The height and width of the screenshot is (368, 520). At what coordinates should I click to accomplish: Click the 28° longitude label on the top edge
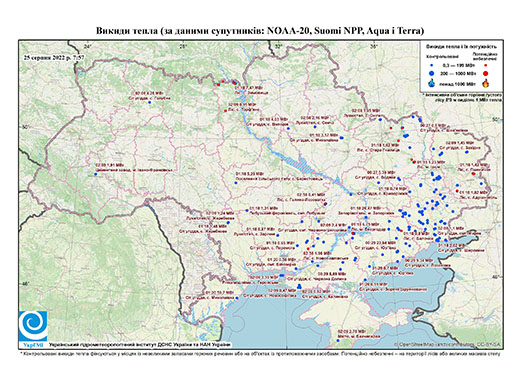[183, 46]
